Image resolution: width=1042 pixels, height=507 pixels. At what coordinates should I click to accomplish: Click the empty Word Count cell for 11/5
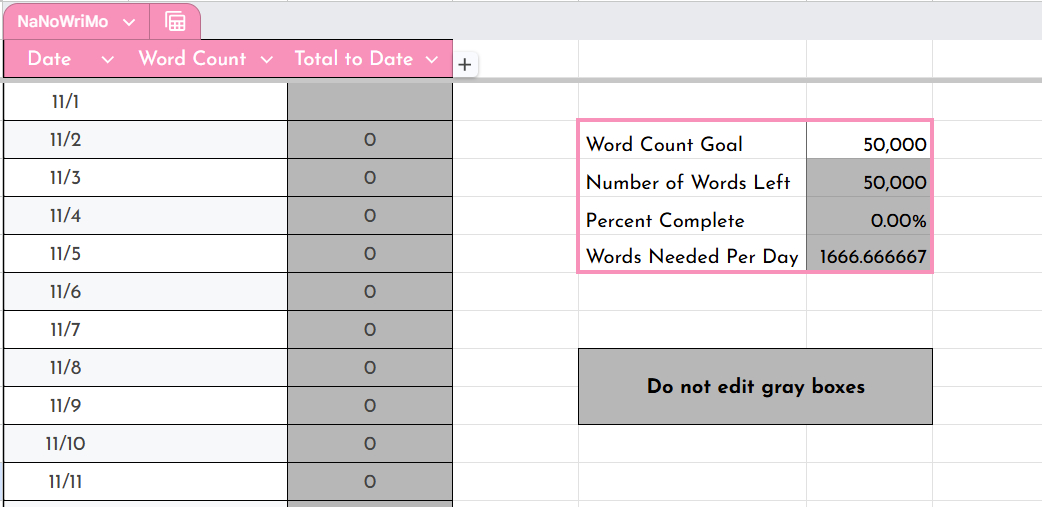click(x=207, y=254)
